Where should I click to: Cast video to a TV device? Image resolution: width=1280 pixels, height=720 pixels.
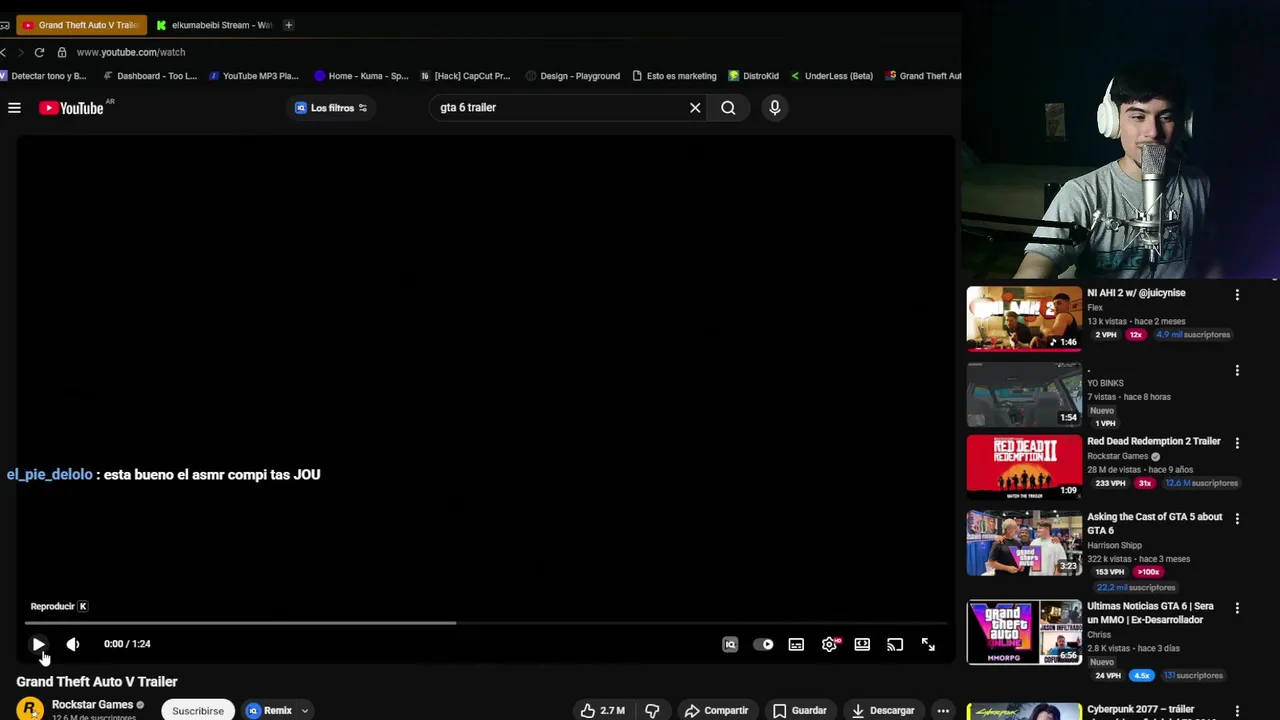click(x=895, y=645)
